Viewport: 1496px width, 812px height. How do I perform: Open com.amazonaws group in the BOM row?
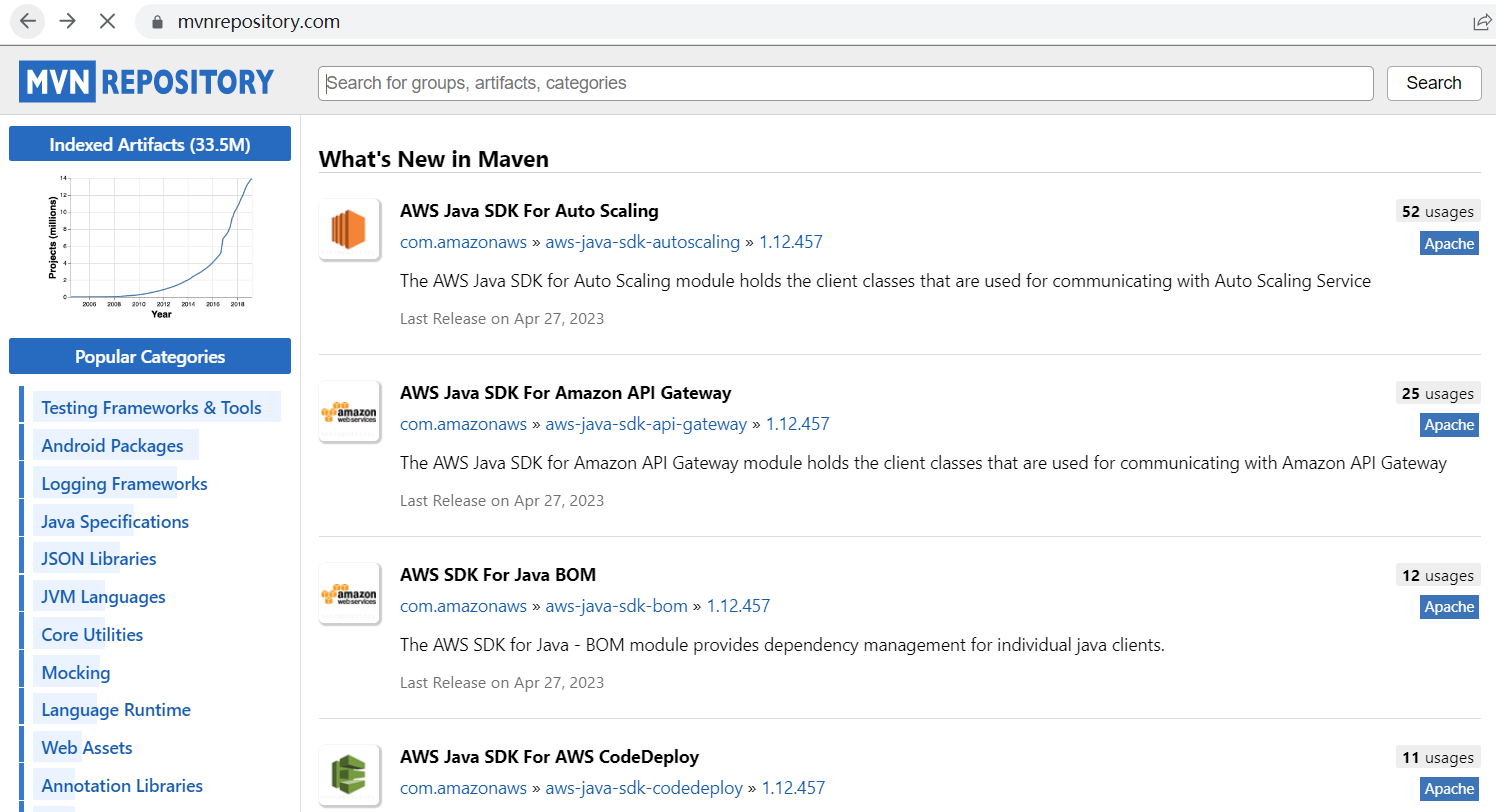tap(463, 606)
